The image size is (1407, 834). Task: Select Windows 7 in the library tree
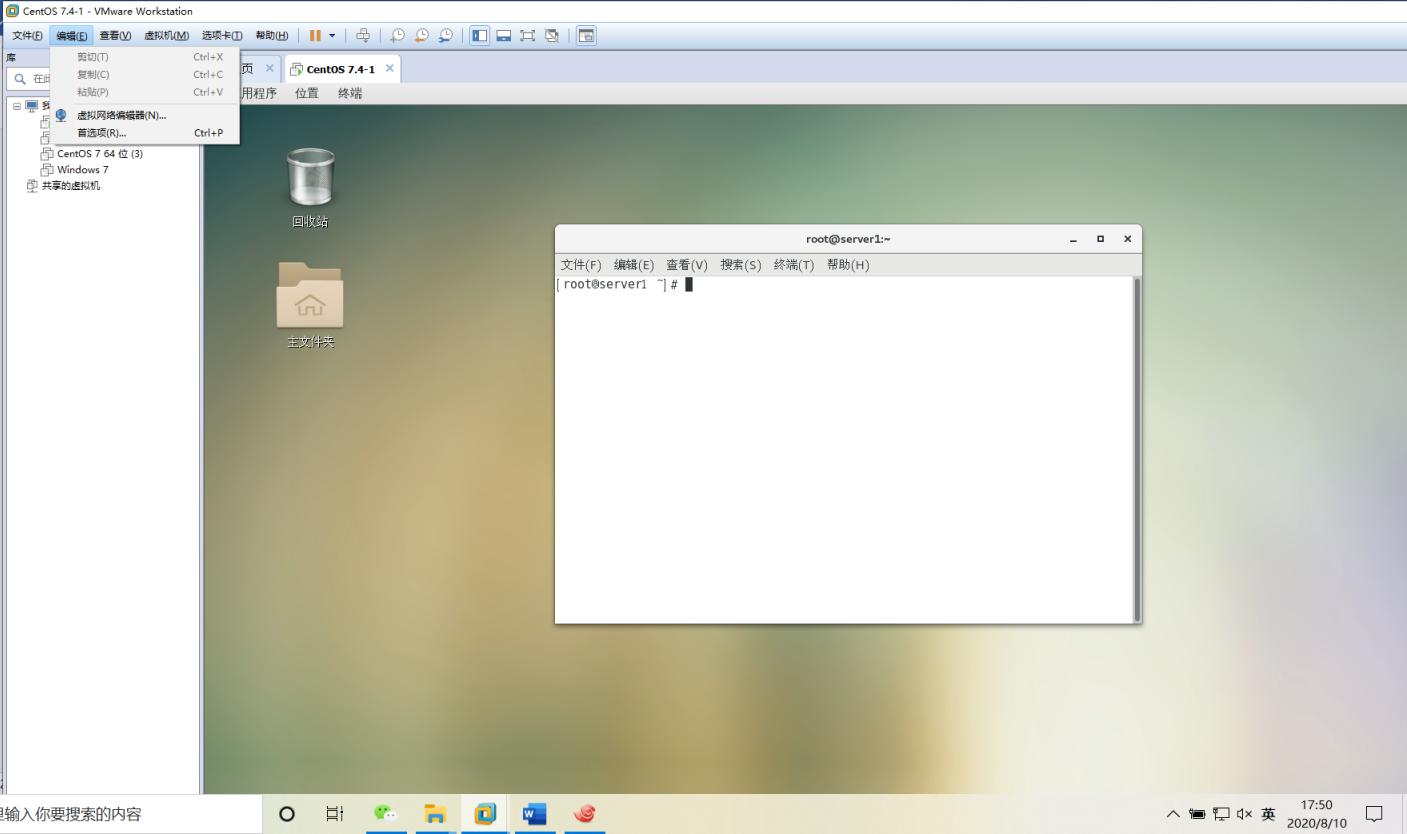click(x=82, y=170)
